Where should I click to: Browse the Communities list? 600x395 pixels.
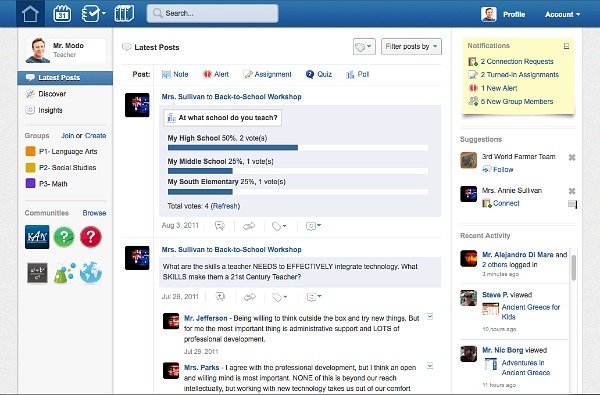[x=94, y=213]
